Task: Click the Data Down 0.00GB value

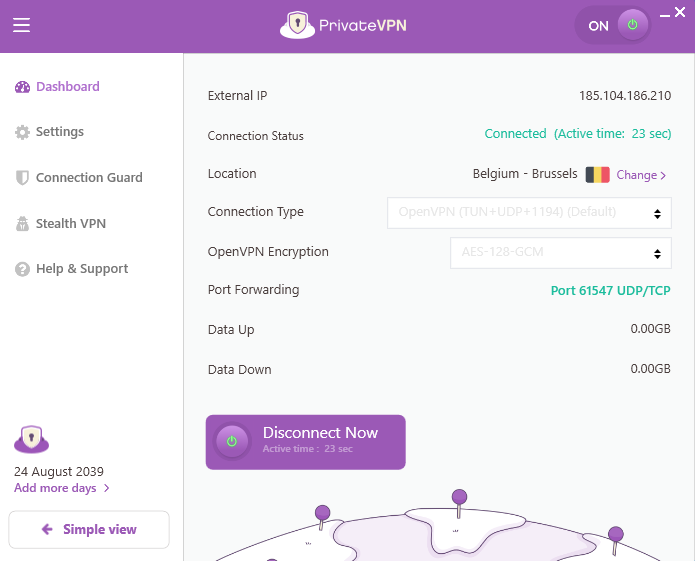Action: [650, 369]
